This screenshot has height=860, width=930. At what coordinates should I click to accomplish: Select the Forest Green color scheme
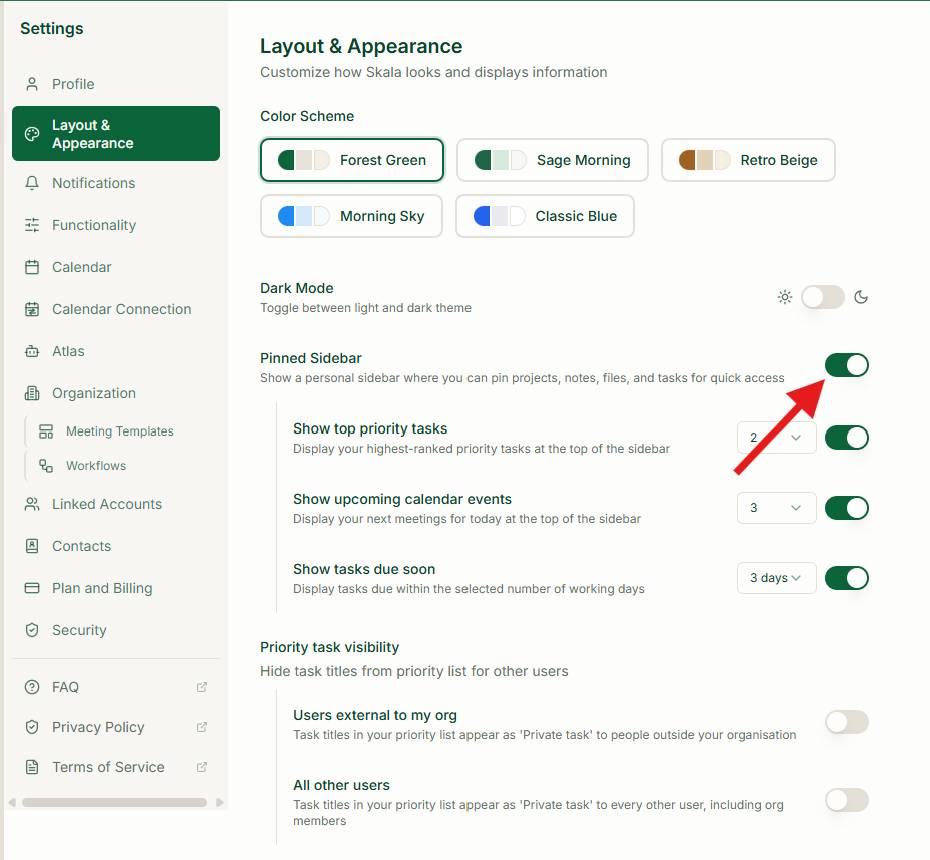(x=352, y=160)
